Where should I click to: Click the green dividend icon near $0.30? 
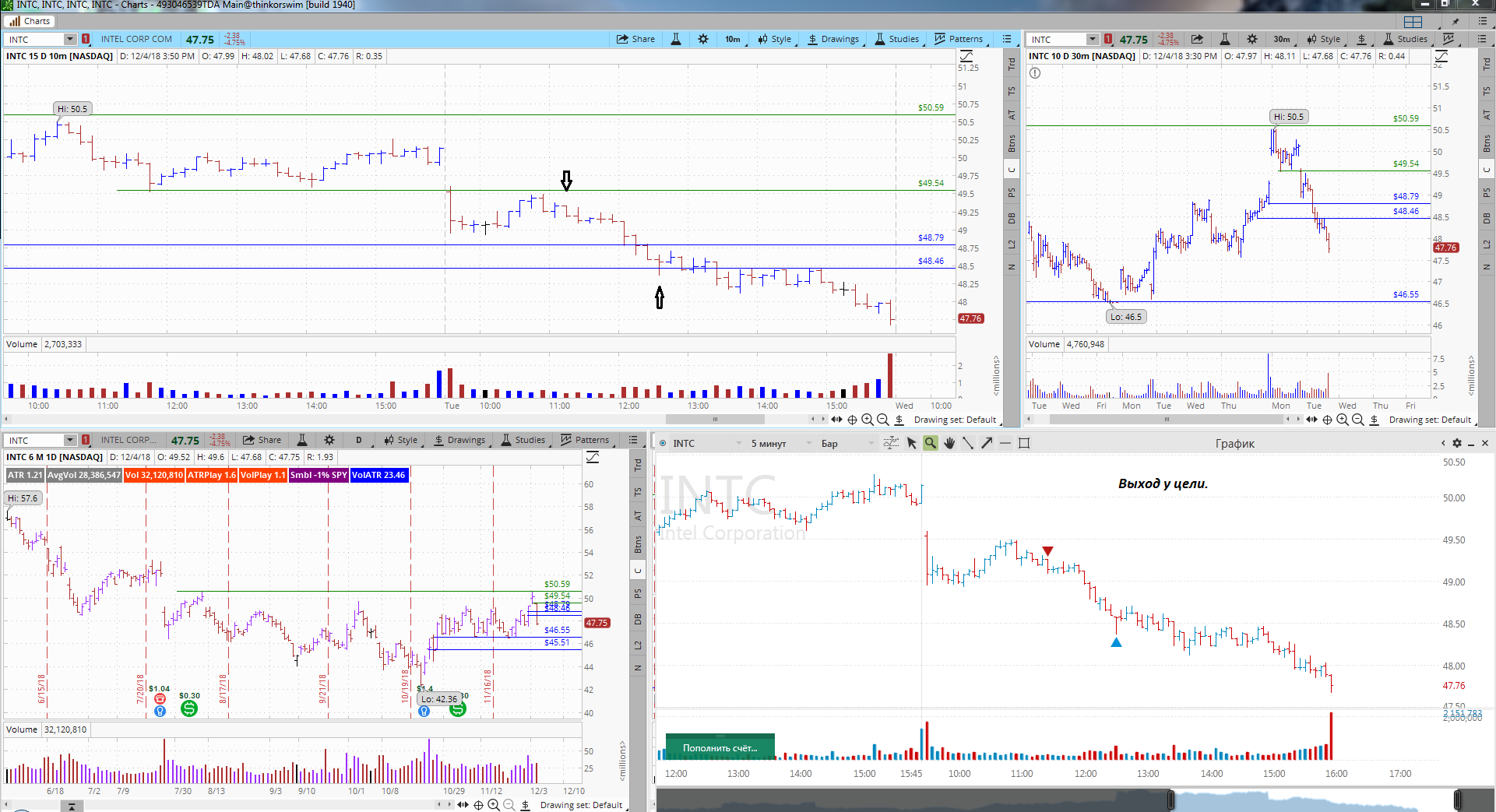(188, 708)
